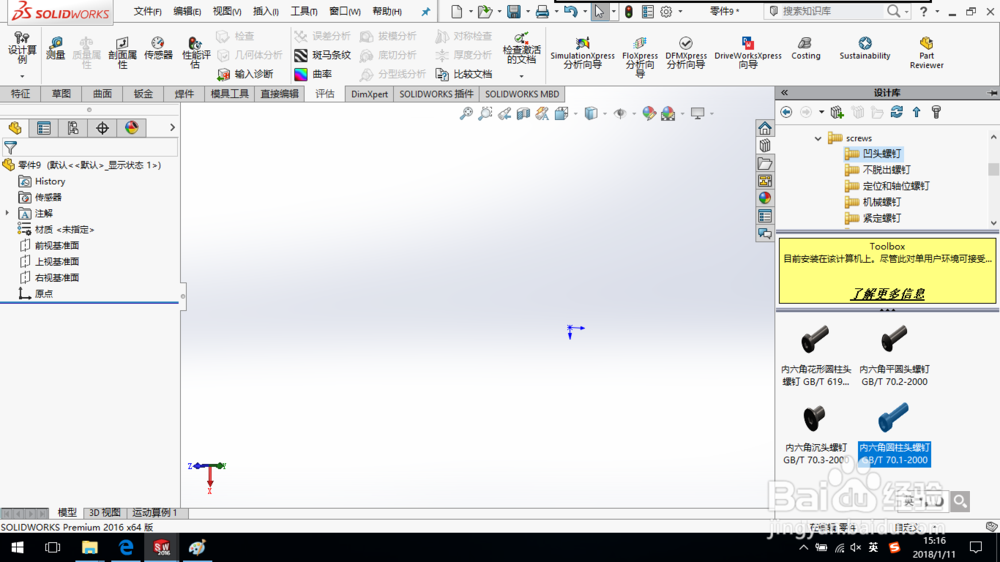The height and width of the screenshot is (562, 1000).
Task: Click the Section View icon
Action: [x=523, y=114]
